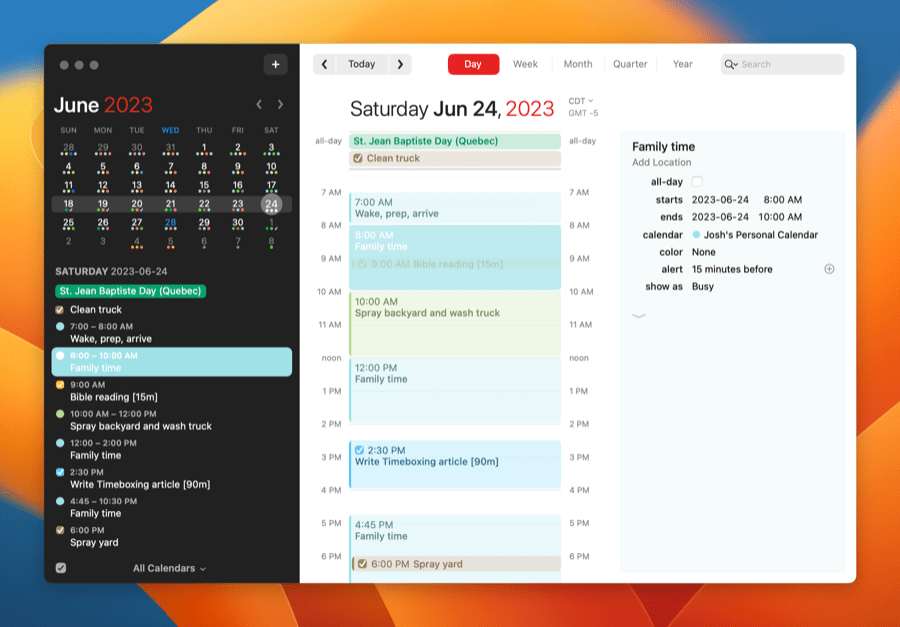Click June 2023 month heading
The height and width of the screenshot is (627, 900).
(103, 105)
